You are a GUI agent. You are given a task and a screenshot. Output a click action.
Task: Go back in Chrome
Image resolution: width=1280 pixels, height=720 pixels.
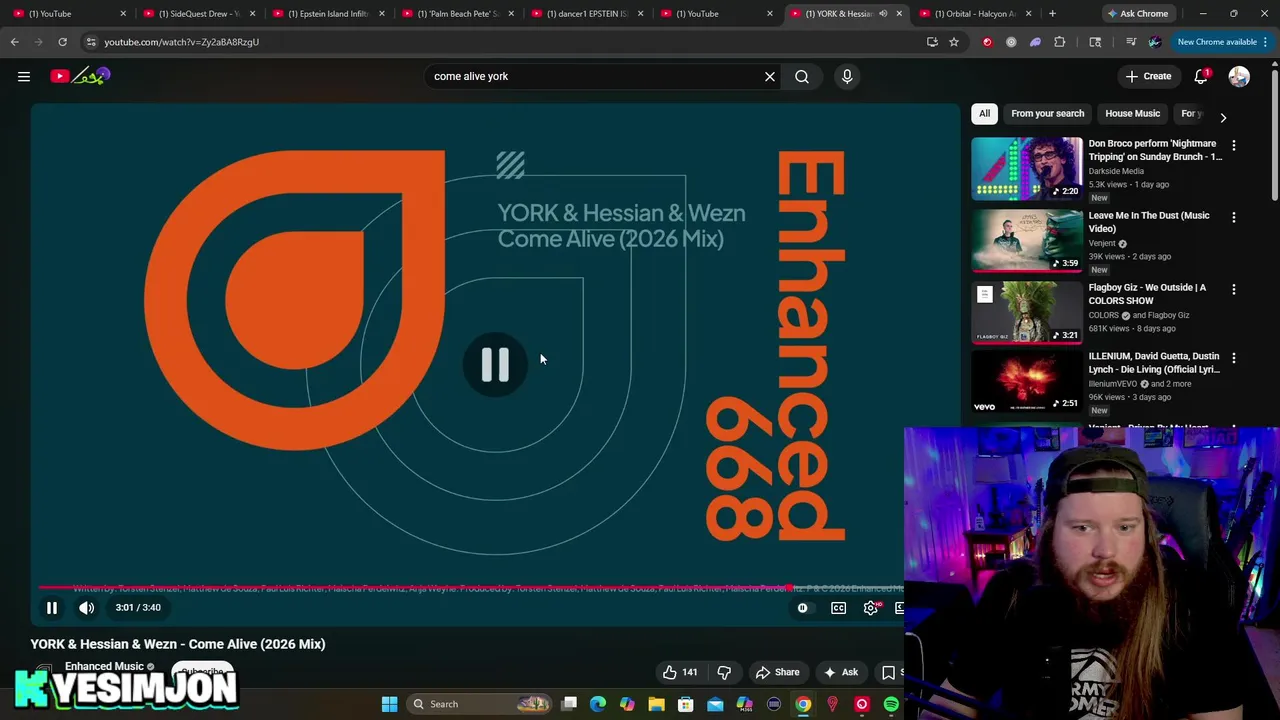click(x=14, y=42)
